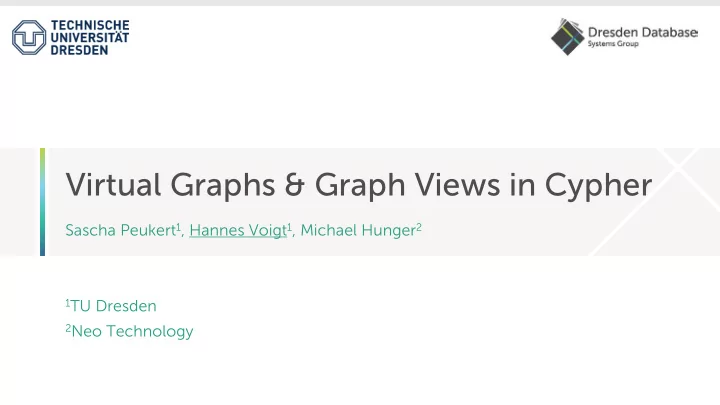
Task: Click author name Sascha Peukert
Action: (x=121, y=230)
